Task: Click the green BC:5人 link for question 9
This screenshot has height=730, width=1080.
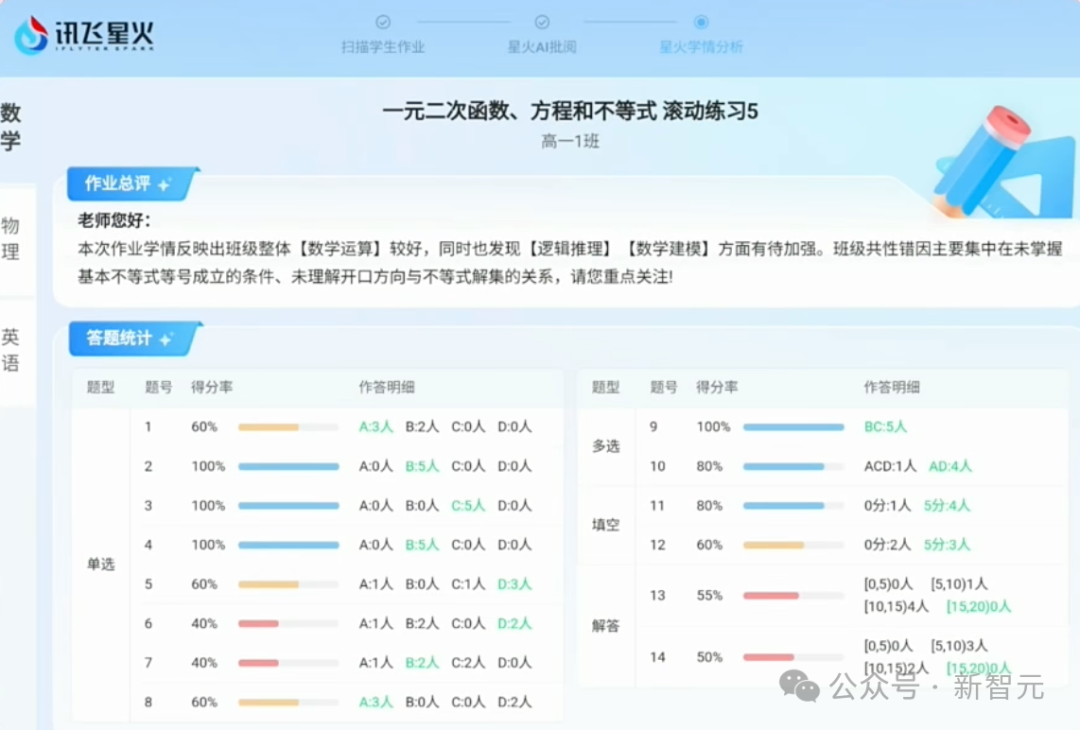Action: [x=884, y=426]
